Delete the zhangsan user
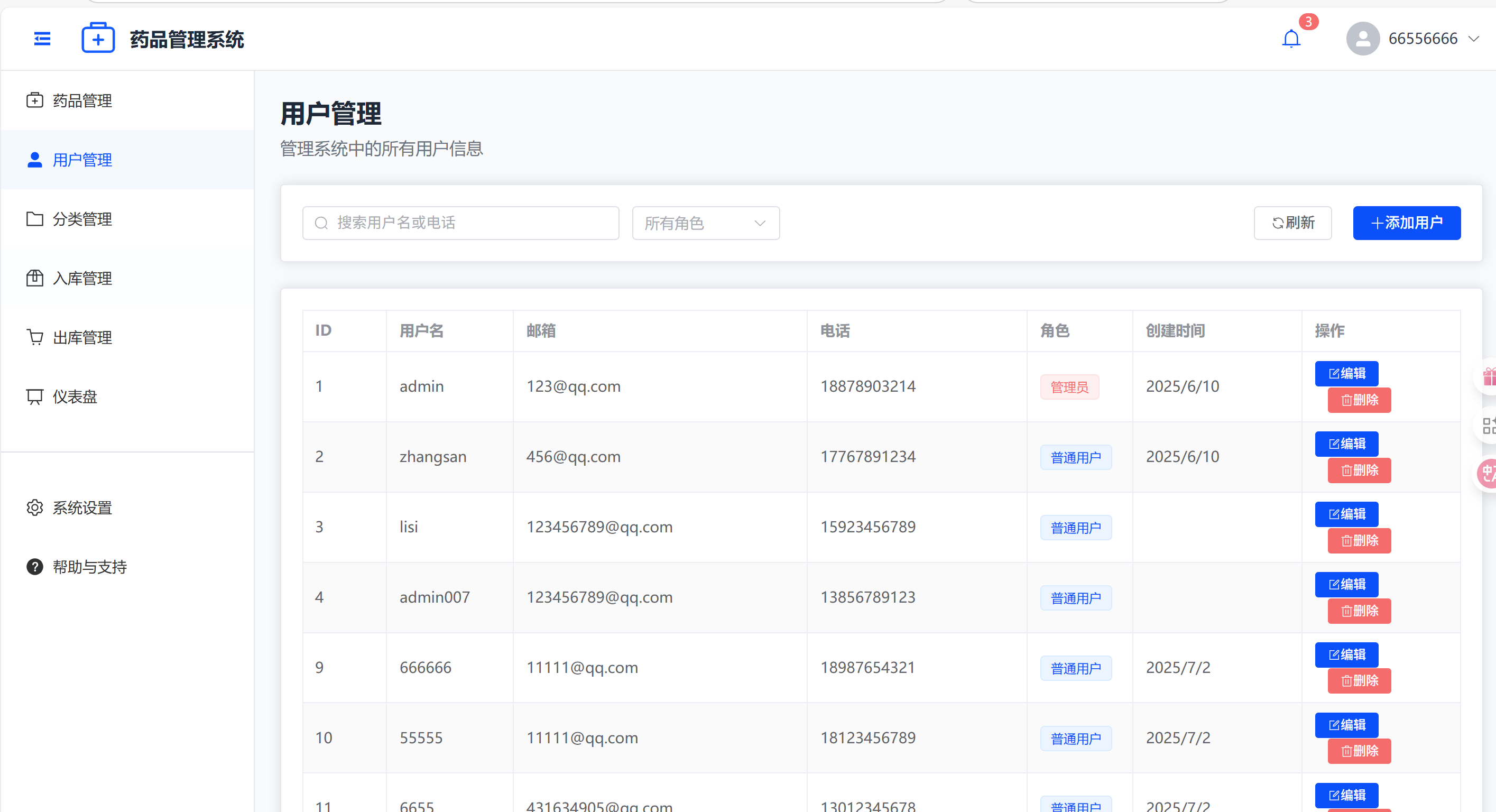The image size is (1496, 812). coord(1359,470)
